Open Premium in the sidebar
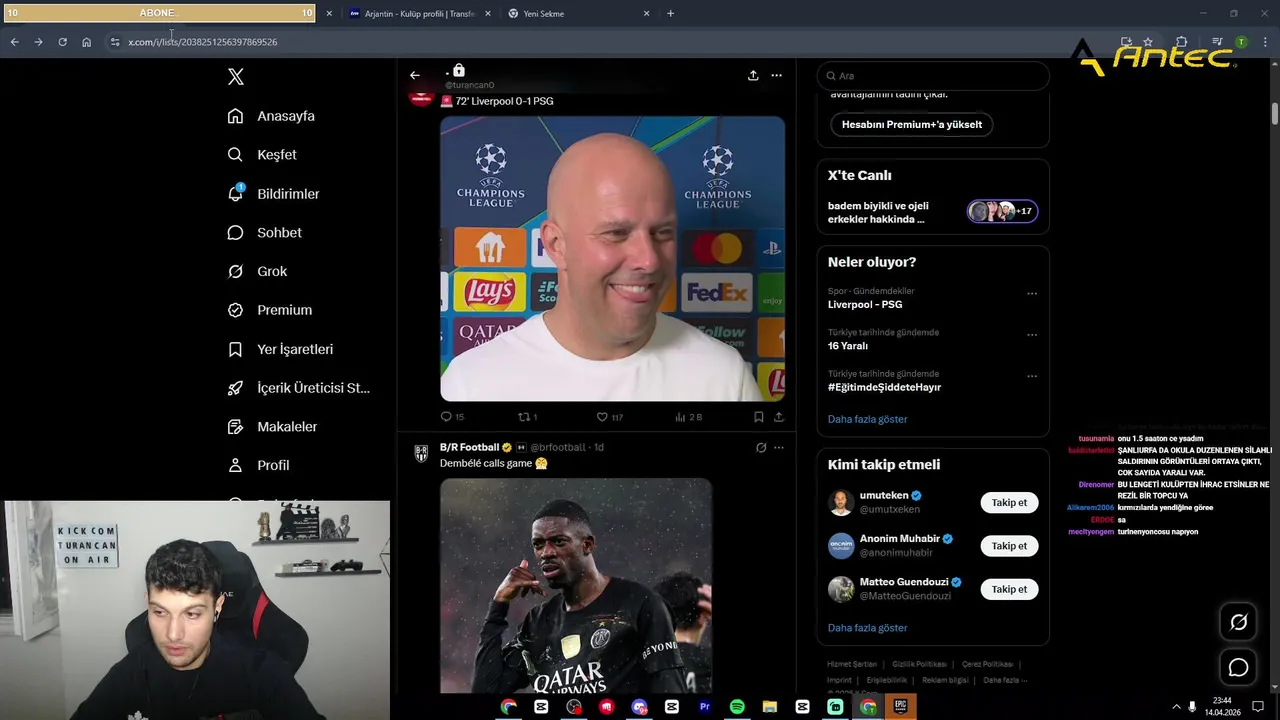 [x=269, y=310]
